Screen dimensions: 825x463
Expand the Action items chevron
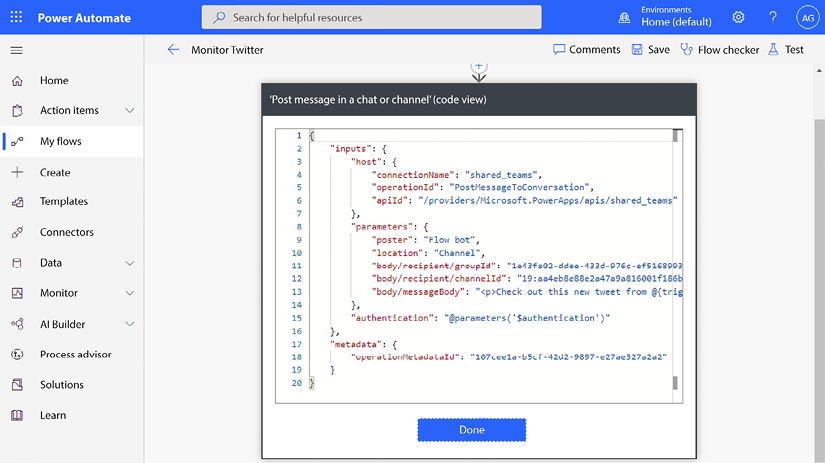[x=129, y=110]
